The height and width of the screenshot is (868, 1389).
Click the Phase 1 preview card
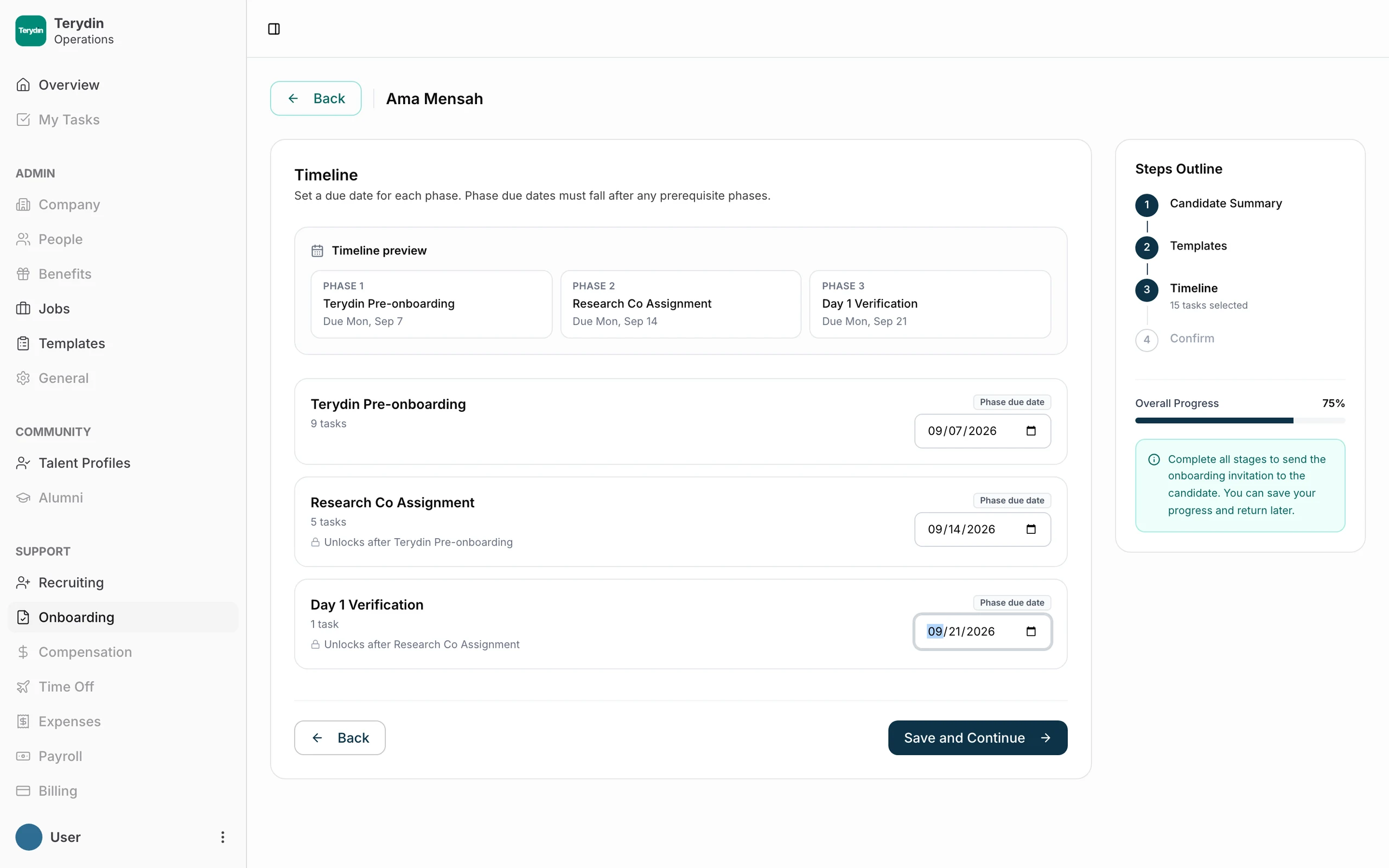[431, 304]
